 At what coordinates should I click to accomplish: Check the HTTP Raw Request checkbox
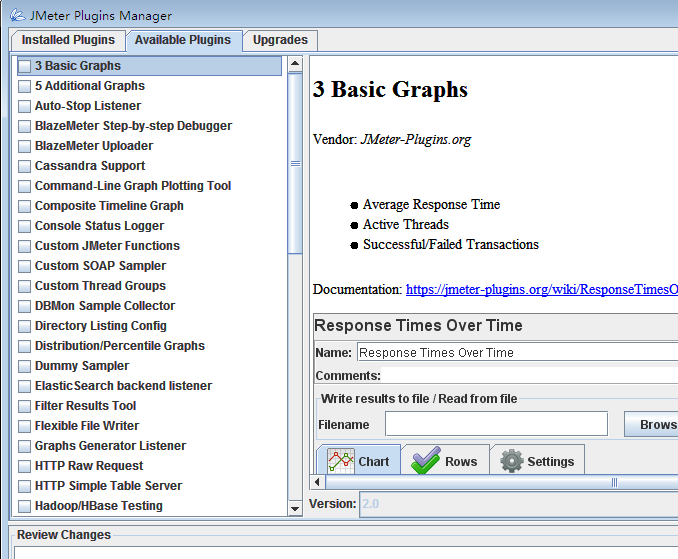pyautogui.click(x=25, y=466)
